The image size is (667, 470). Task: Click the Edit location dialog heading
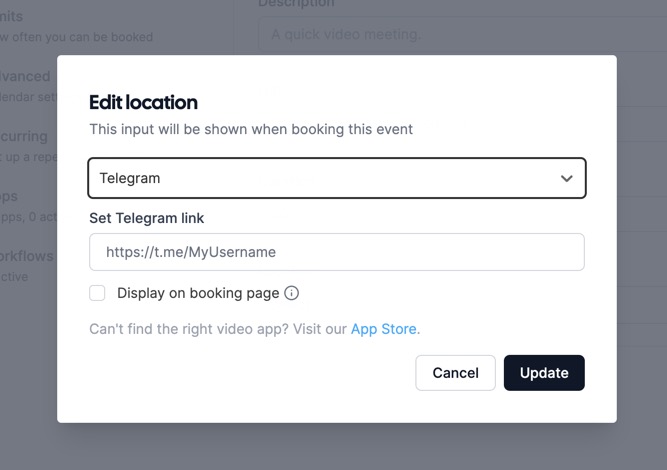point(143,102)
